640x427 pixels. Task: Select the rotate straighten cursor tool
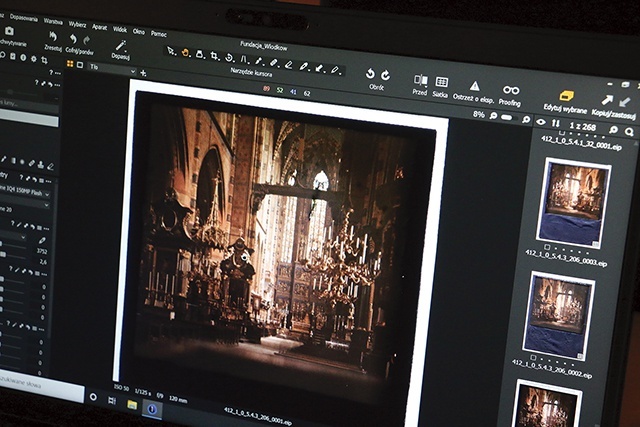click(229, 58)
